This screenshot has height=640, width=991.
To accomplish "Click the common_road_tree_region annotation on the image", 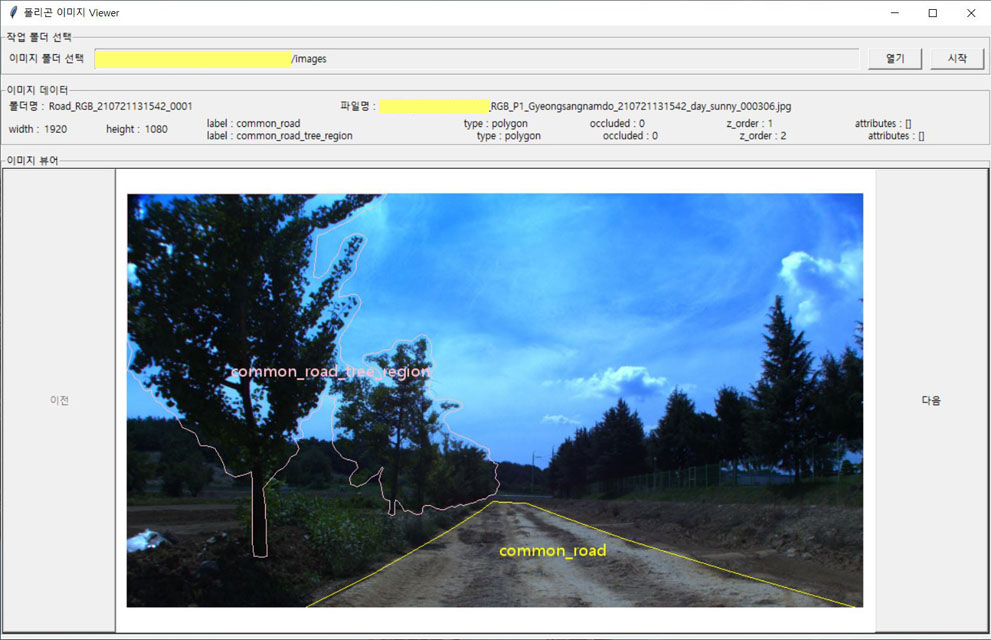I will [x=333, y=370].
